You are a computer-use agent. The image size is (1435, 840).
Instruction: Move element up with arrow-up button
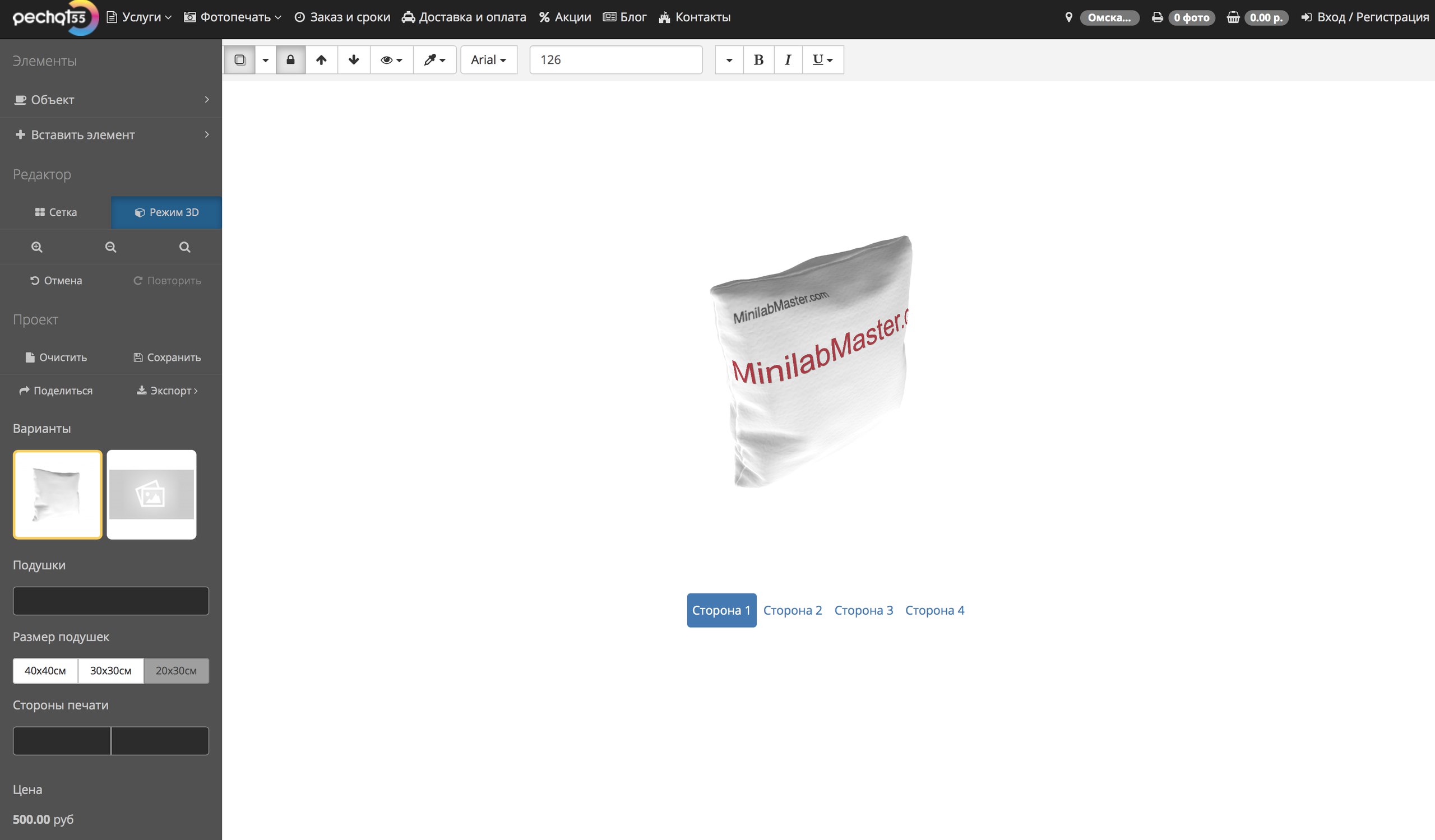tap(321, 60)
